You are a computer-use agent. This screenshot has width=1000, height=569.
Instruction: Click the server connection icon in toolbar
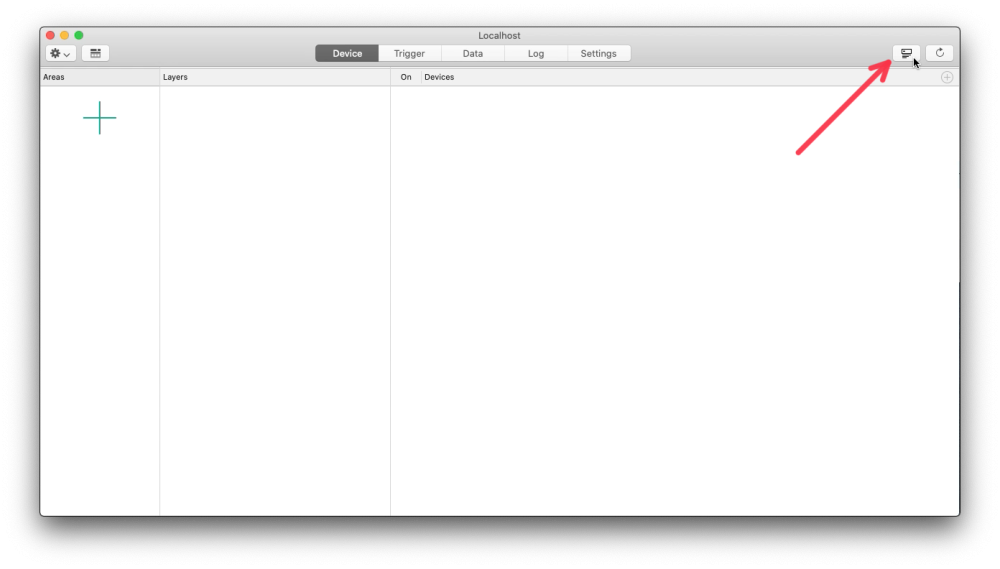[x=906, y=53]
